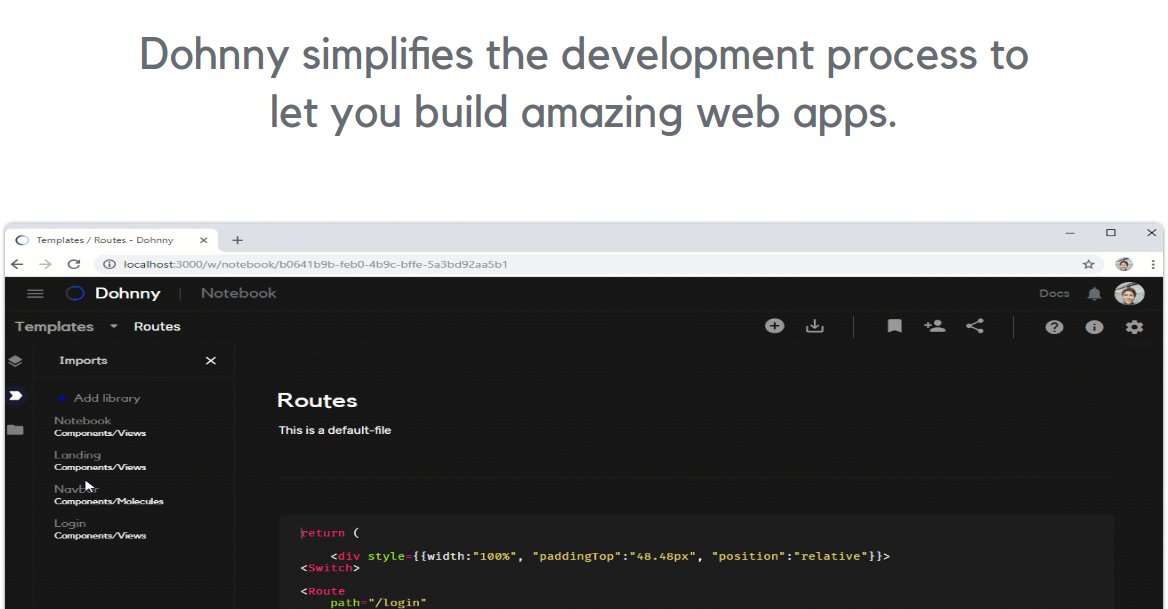Click the bookmark icon in toolbar
The image size is (1168, 609).
pos(895,326)
